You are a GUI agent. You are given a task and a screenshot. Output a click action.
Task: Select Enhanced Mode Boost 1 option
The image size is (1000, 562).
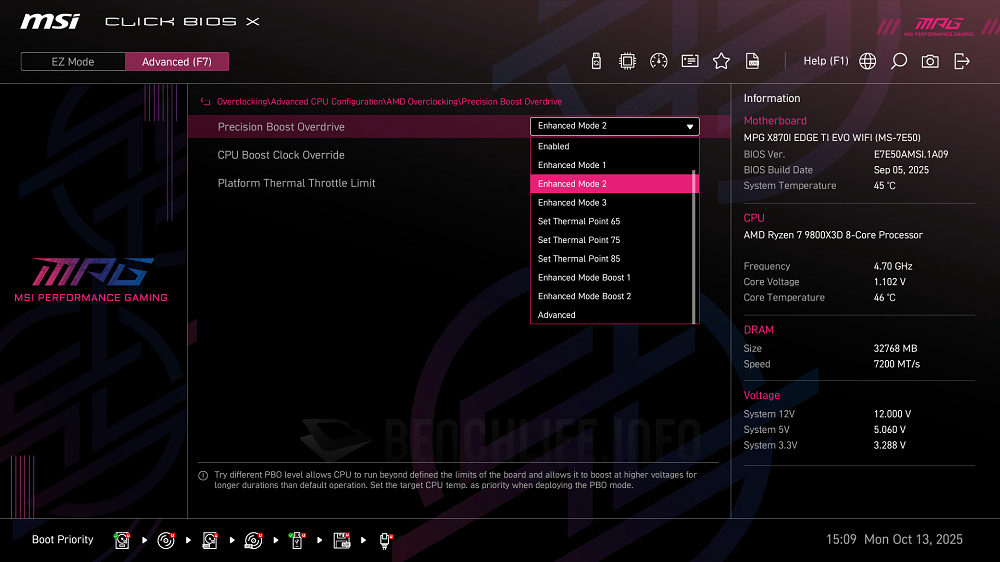click(x=584, y=278)
